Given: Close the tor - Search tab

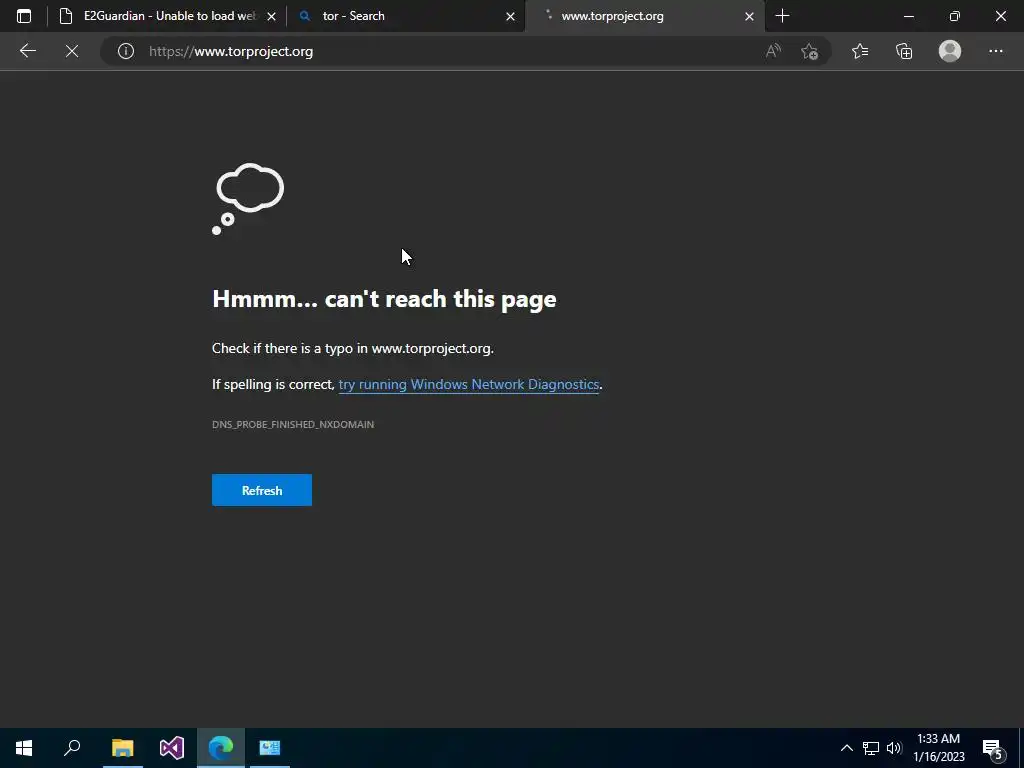Looking at the screenshot, I should click(x=510, y=16).
